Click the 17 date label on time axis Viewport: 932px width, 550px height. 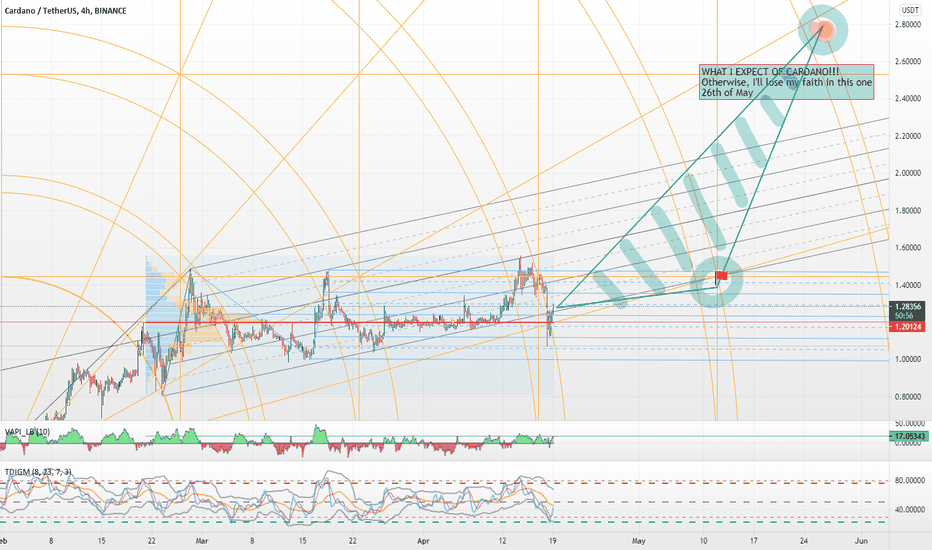753,541
